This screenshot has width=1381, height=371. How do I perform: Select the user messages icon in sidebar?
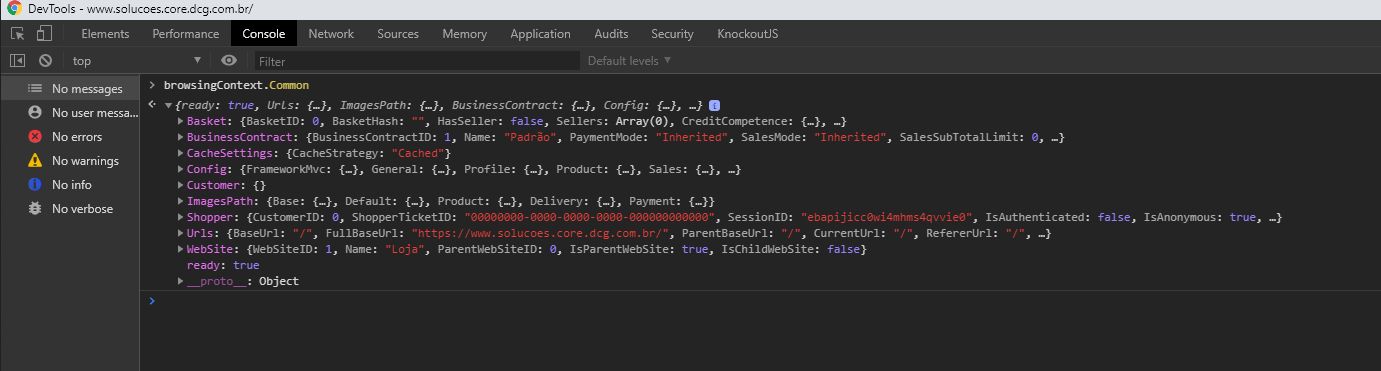(x=35, y=113)
